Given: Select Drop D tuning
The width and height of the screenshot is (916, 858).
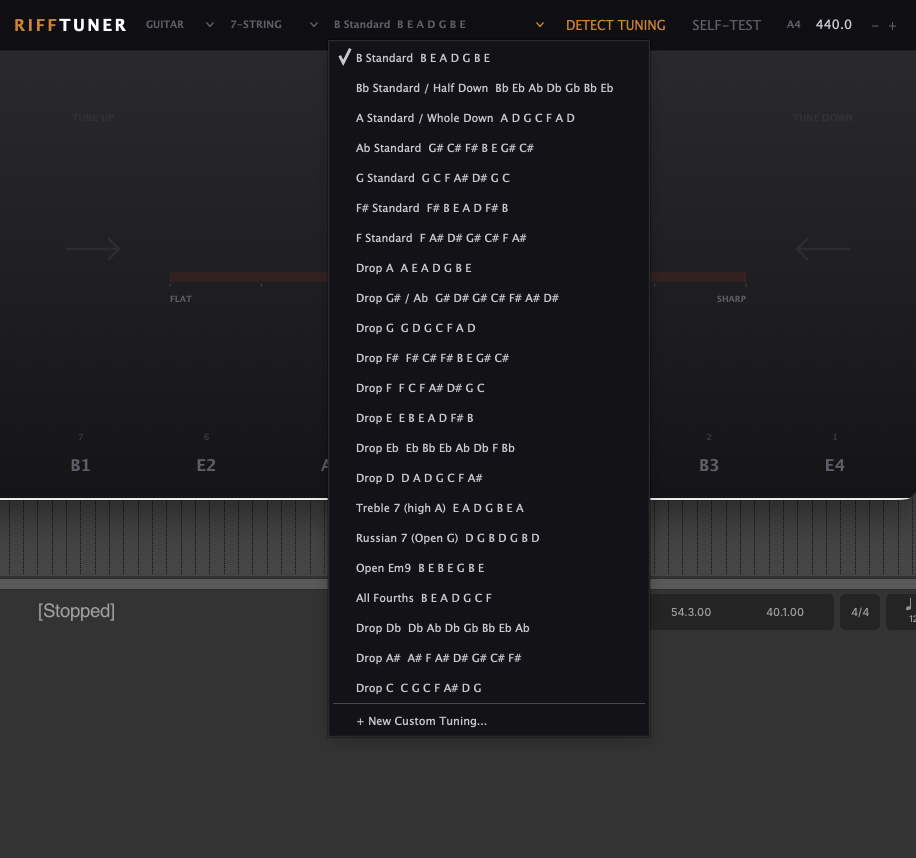Looking at the screenshot, I should [x=488, y=478].
